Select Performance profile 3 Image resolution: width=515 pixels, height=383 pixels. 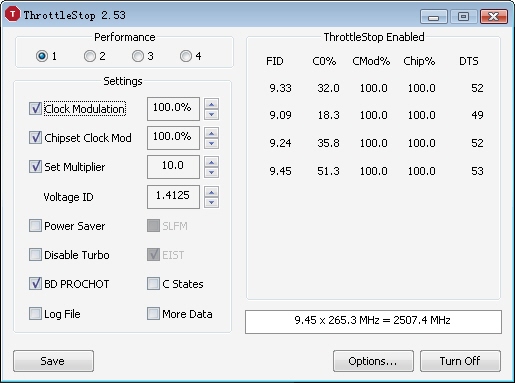coord(138,56)
